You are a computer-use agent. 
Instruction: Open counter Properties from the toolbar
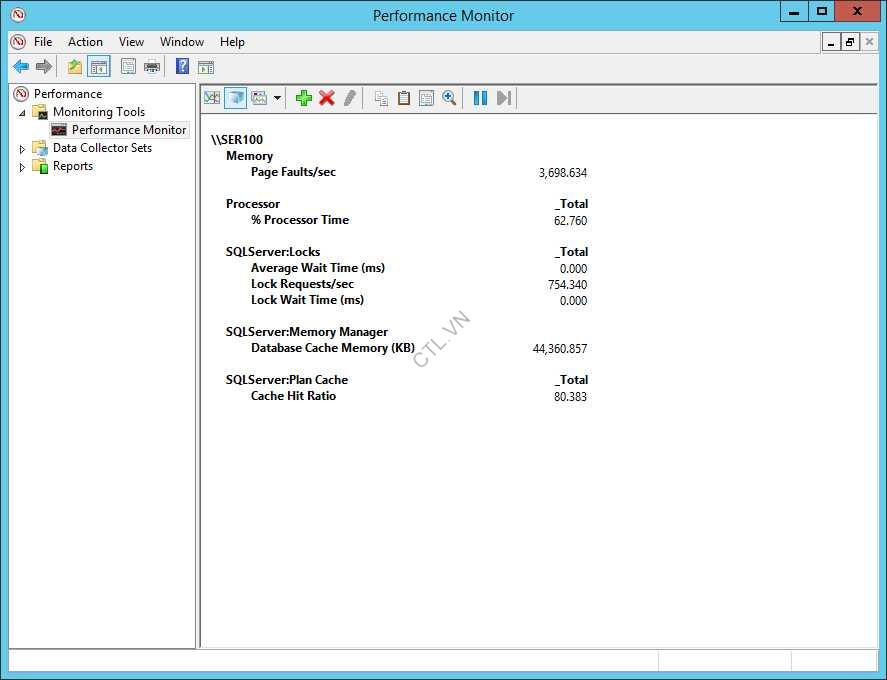tap(427, 97)
